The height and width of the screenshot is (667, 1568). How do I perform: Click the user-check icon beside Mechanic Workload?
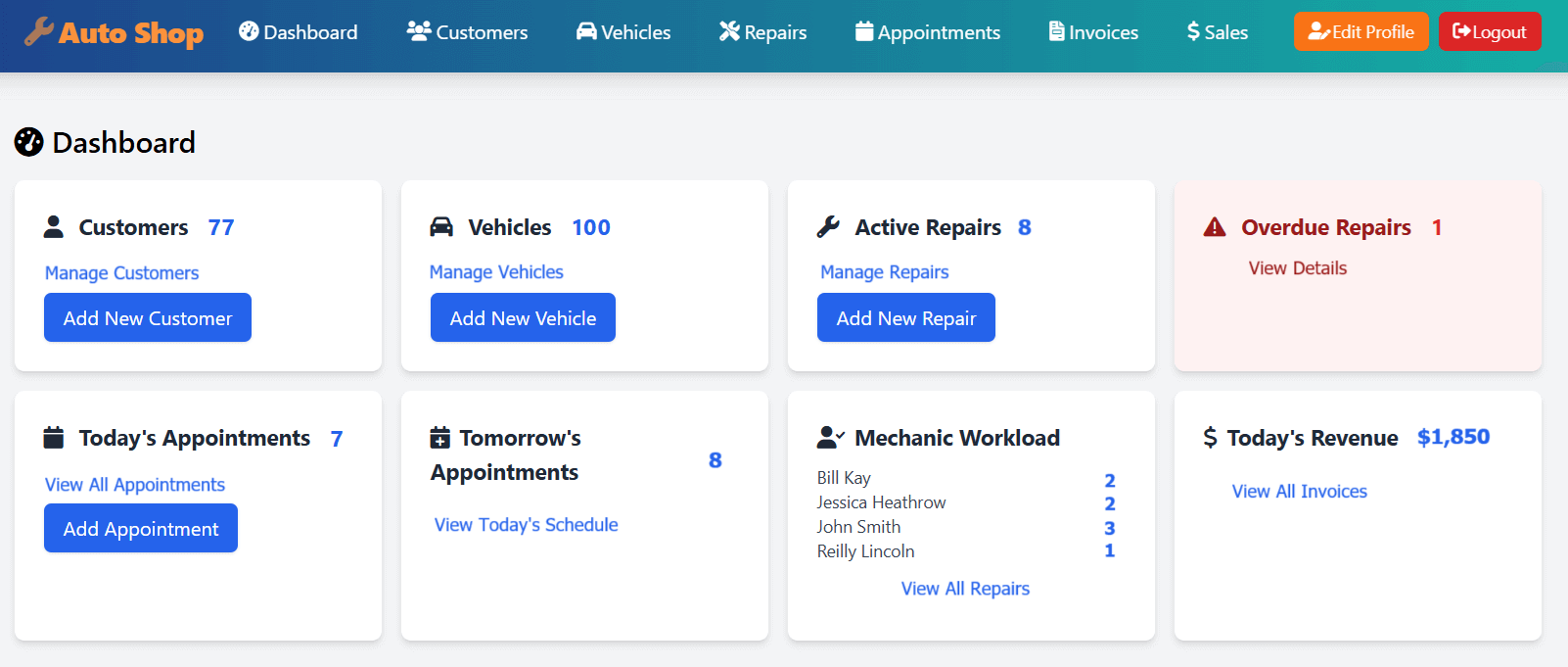click(x=830, y=438)
